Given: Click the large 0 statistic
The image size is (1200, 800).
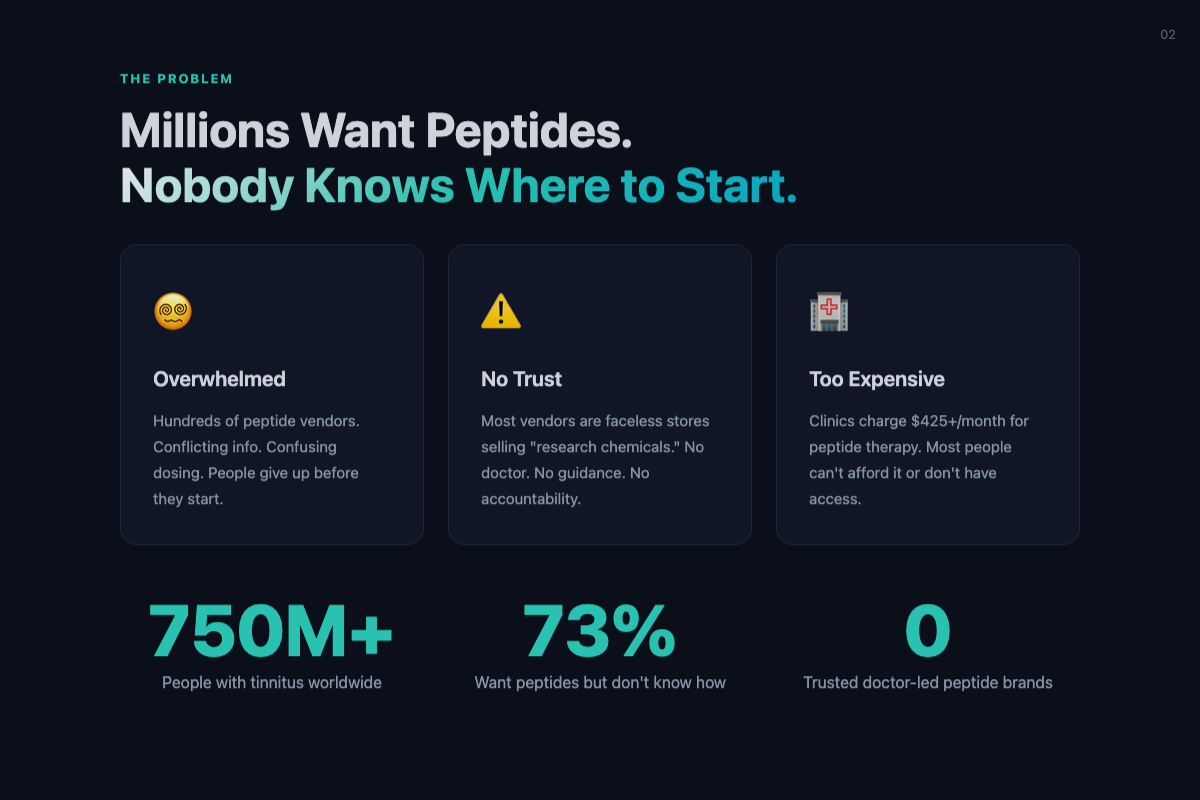Looking at the screenshot, I should click(x=928, y=632).
